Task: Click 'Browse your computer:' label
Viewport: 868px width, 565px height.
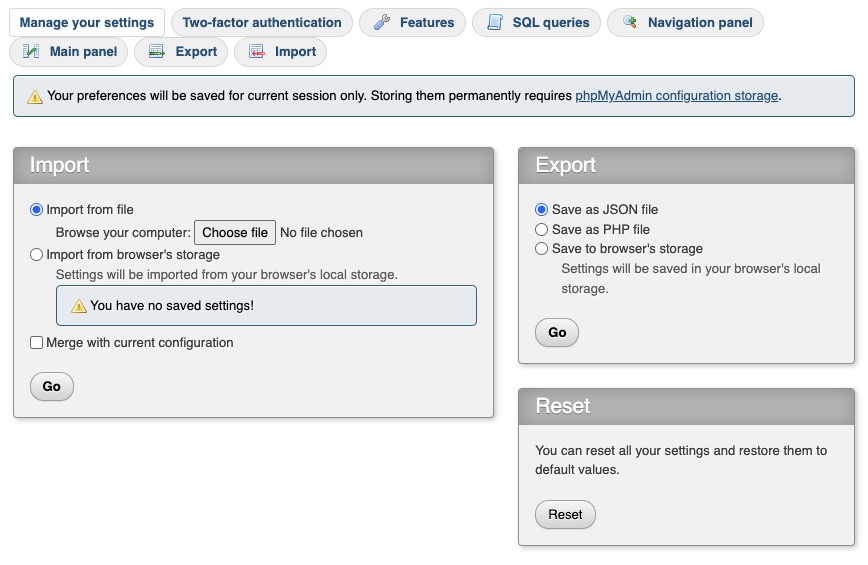Action: (x=123, y=232)
